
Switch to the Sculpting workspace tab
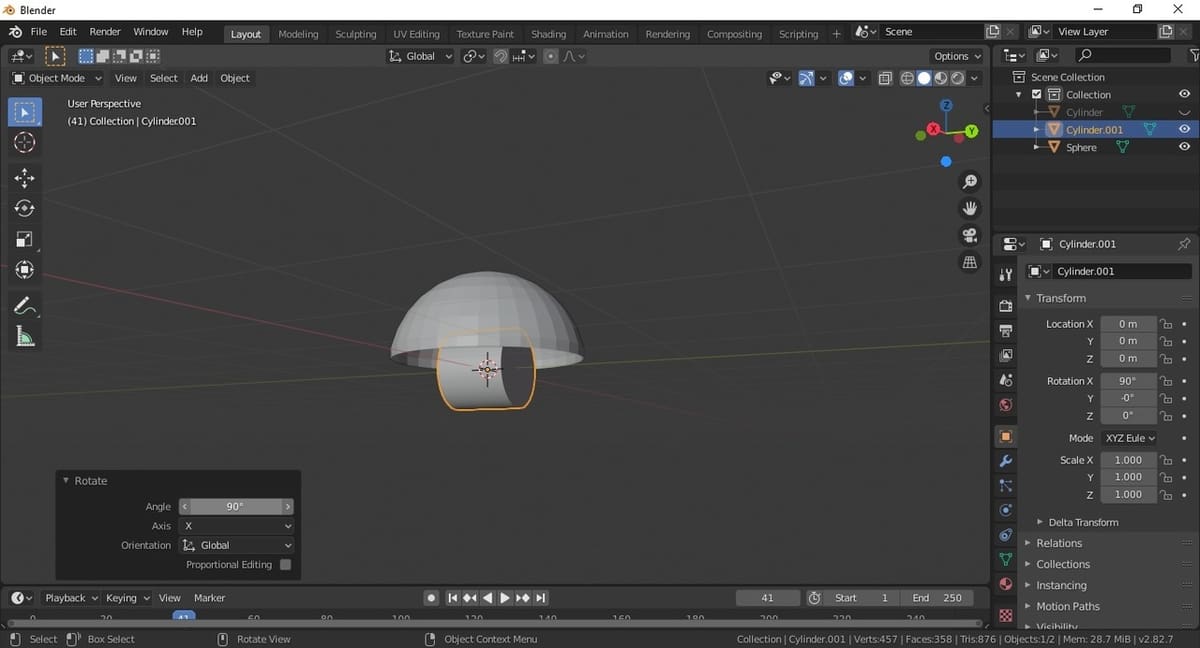tap(355, 34)
